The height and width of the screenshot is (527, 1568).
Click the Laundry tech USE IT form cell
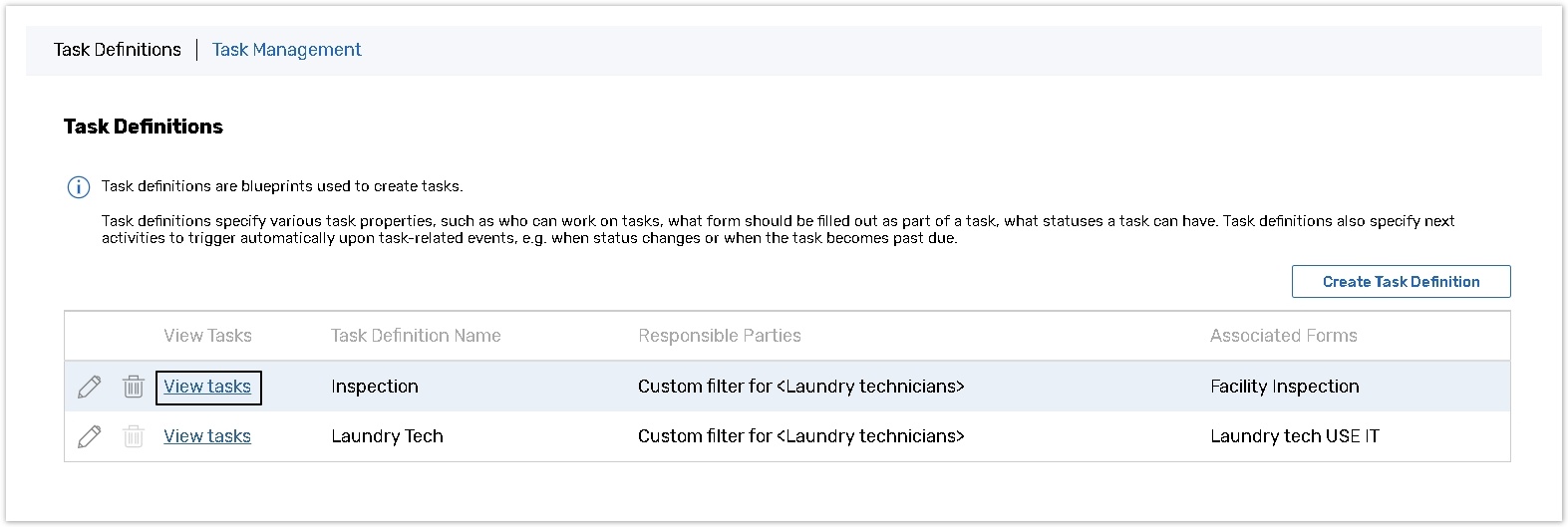click(1294, 436)
